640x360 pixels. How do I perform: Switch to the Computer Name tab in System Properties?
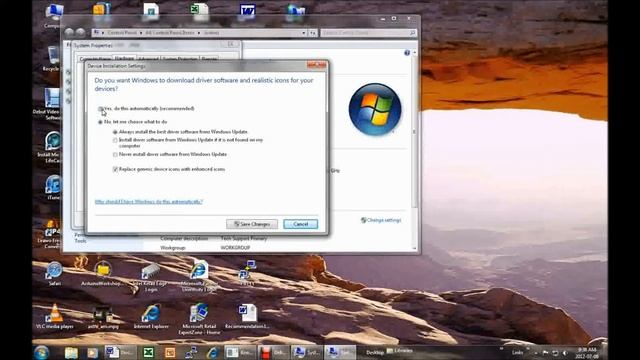pos(95,59)
